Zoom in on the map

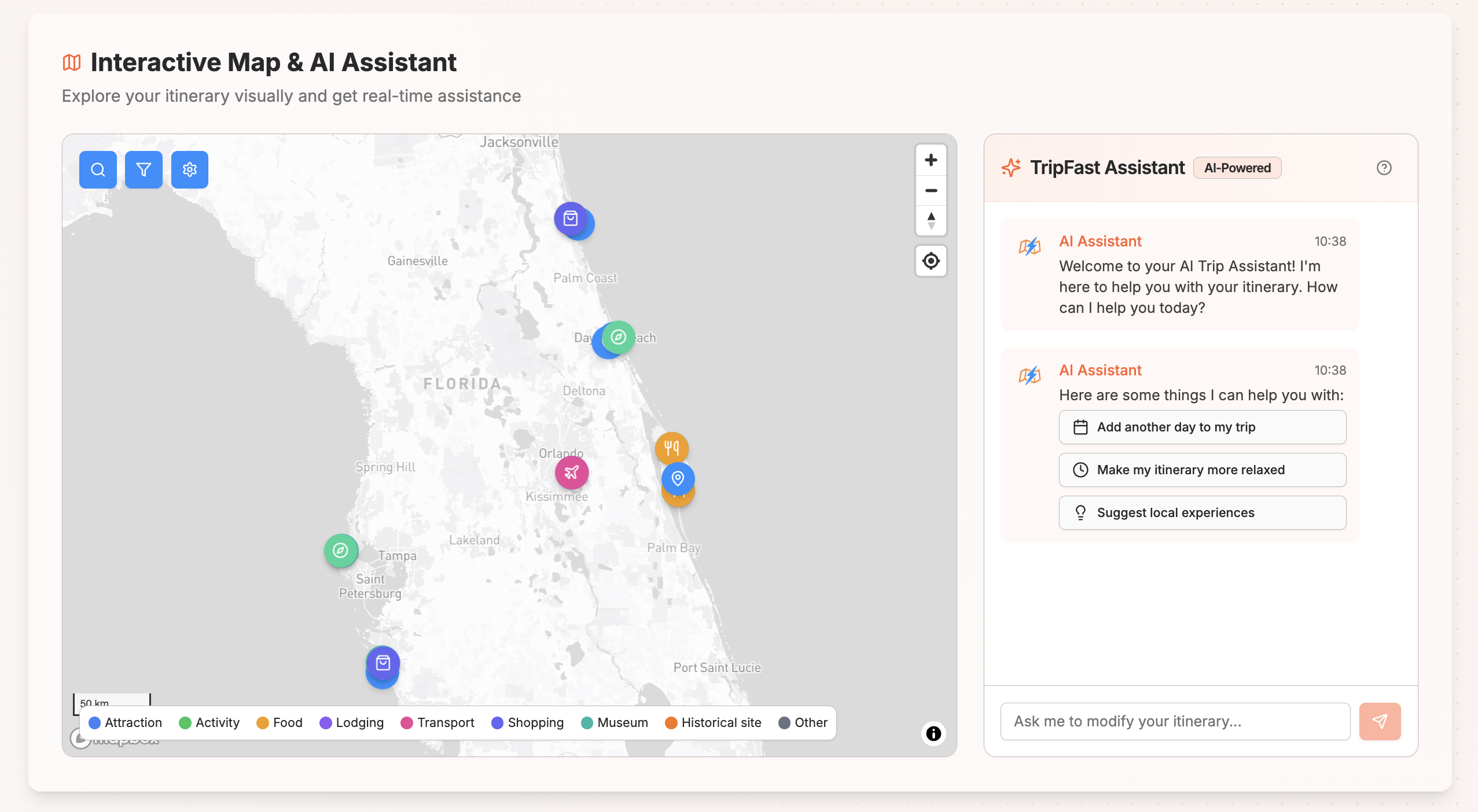tap(931, 160)
